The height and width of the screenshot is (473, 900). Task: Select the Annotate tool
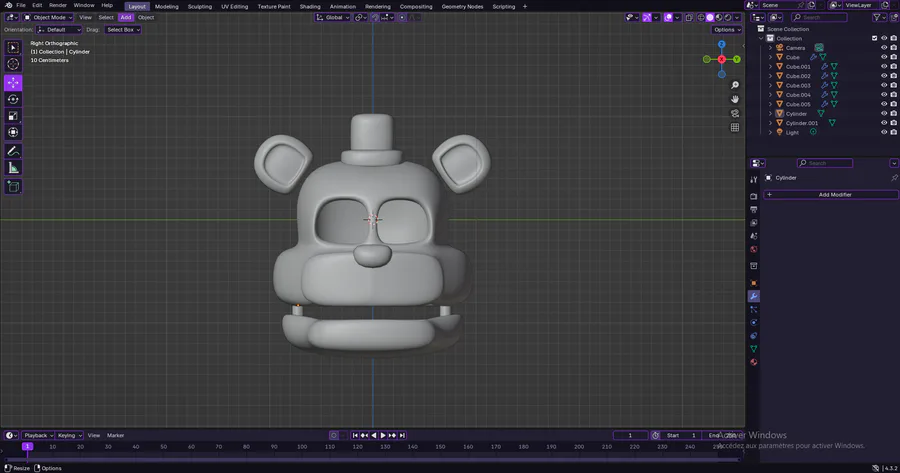[x=13, y=151]
